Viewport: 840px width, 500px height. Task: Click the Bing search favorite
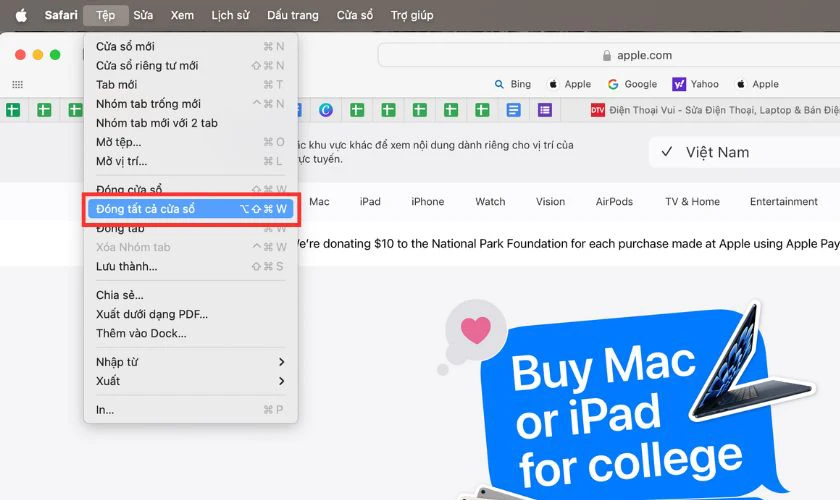point(513,84)
